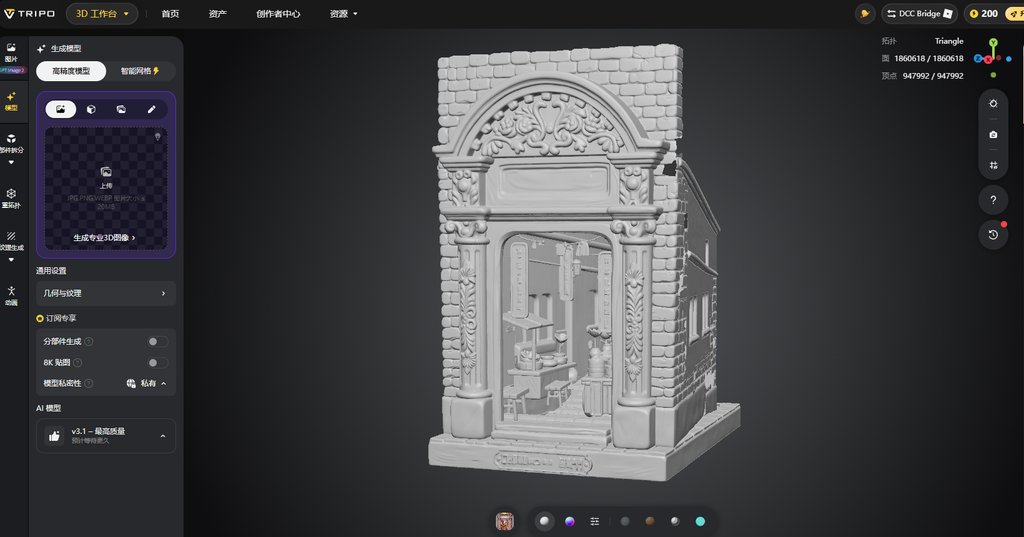
Task: Click the question mark help icon
Action: [x=993, y=200]
